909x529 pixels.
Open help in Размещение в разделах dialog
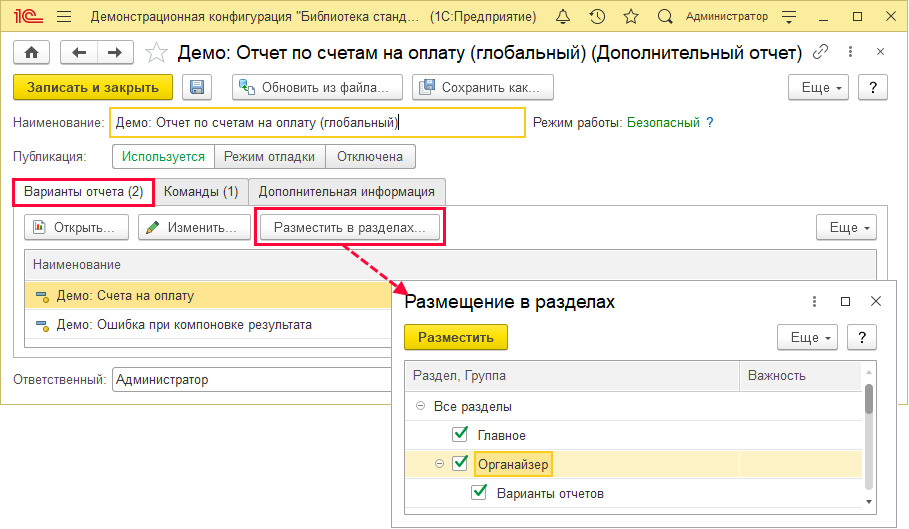(x=862, y=337)
